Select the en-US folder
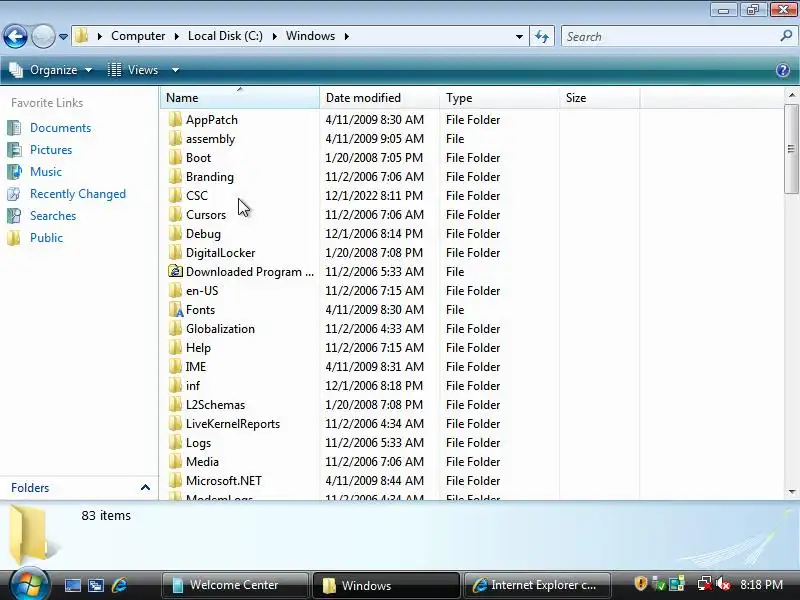 [x=202, y=291]
